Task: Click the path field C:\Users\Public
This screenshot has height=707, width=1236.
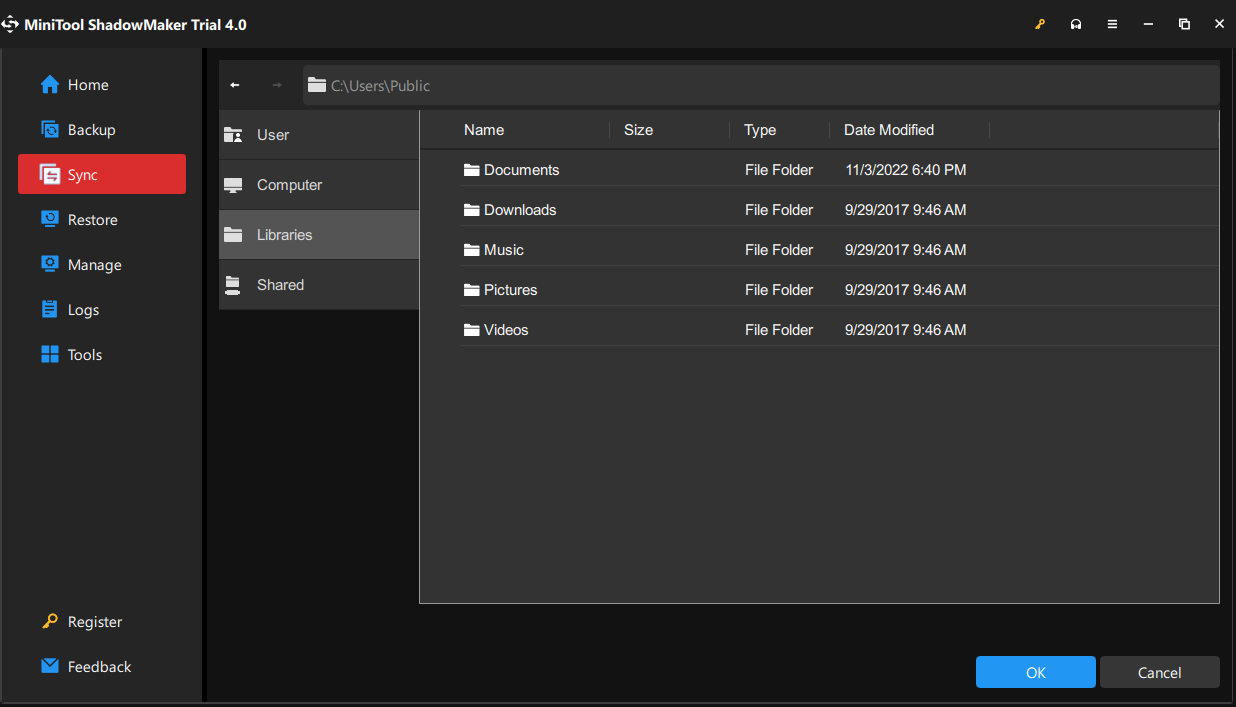Action: point(761,85)
